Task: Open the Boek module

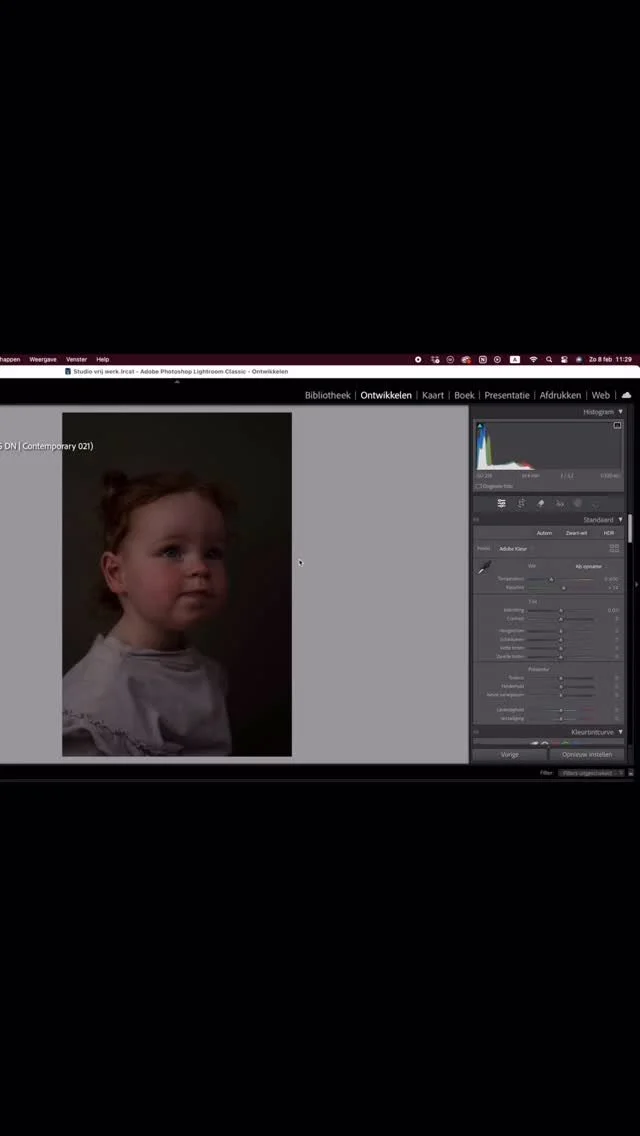Action: pos(465,396)
